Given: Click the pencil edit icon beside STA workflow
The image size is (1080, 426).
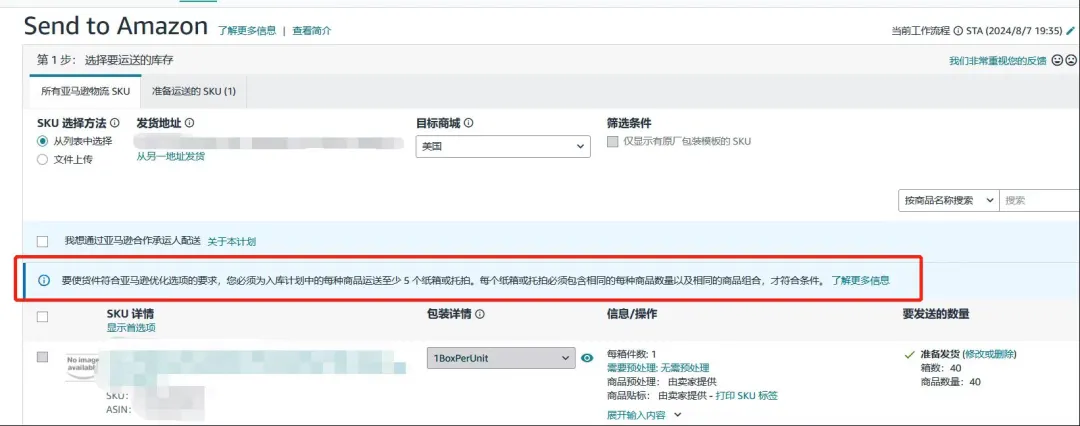Looking at the screenshot, I should click(1071, 31).
